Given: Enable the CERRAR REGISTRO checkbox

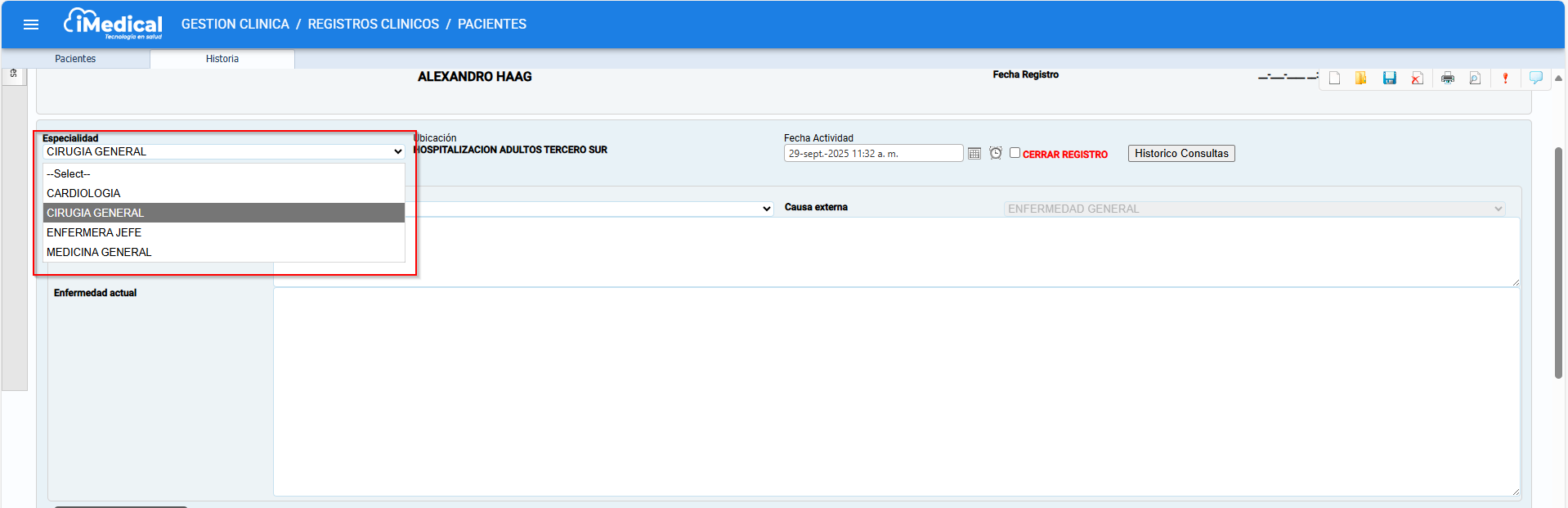Looking at the screenshot, I should coord(1015,153).
